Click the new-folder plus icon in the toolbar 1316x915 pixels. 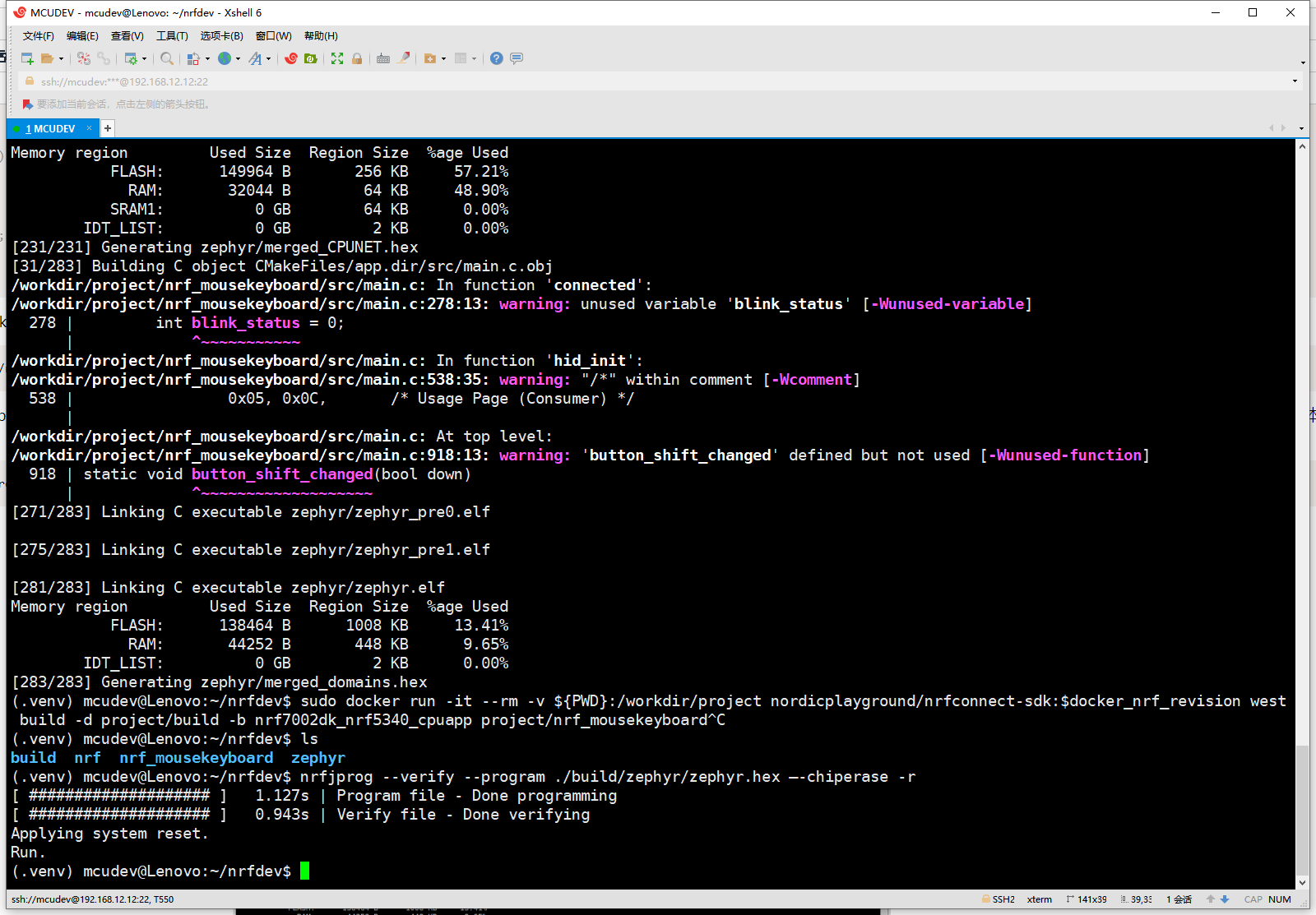pos(430,58)
